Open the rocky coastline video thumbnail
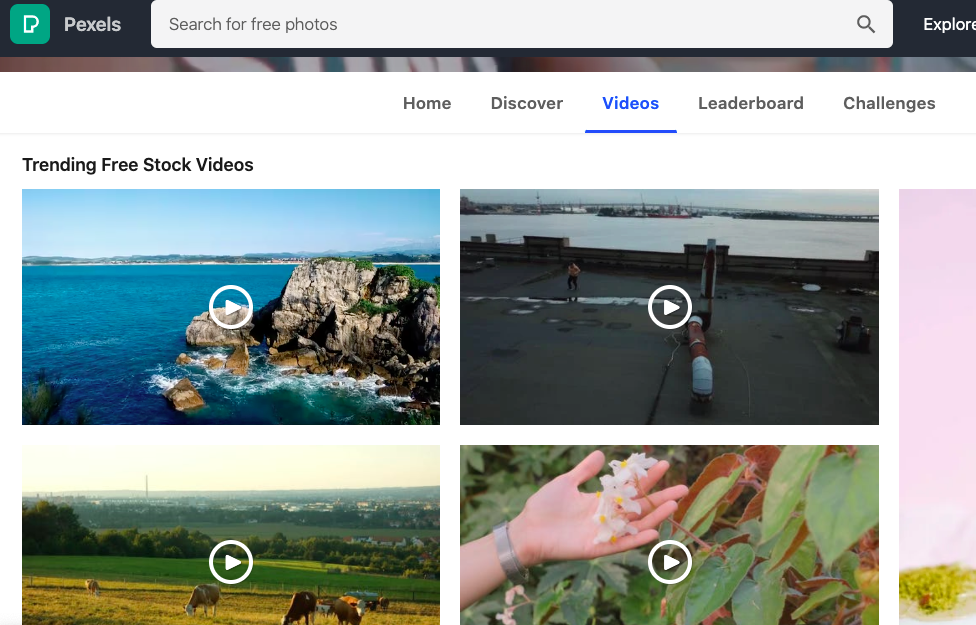976x625 pixels. [231, 307]
